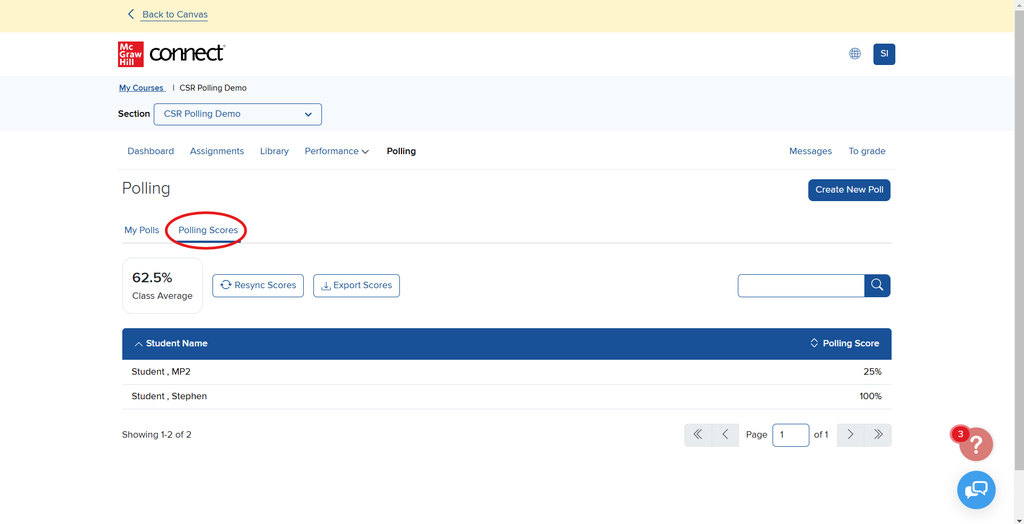This screenshot has width=1024, height=524.
Task: Open the Assignments nav item
Action: point(217,151)
